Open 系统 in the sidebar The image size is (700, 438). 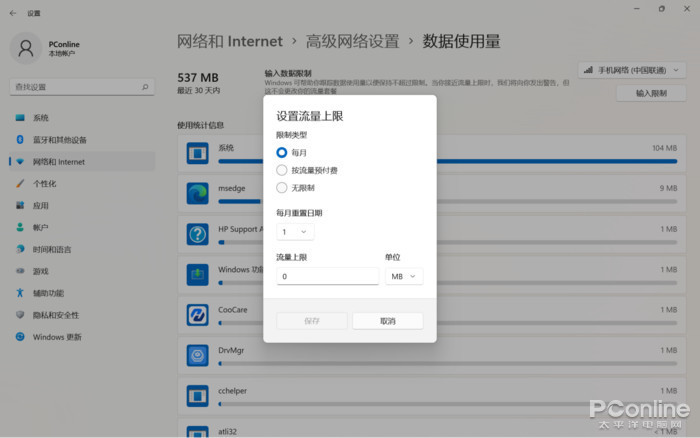click(x=82, y=118)
